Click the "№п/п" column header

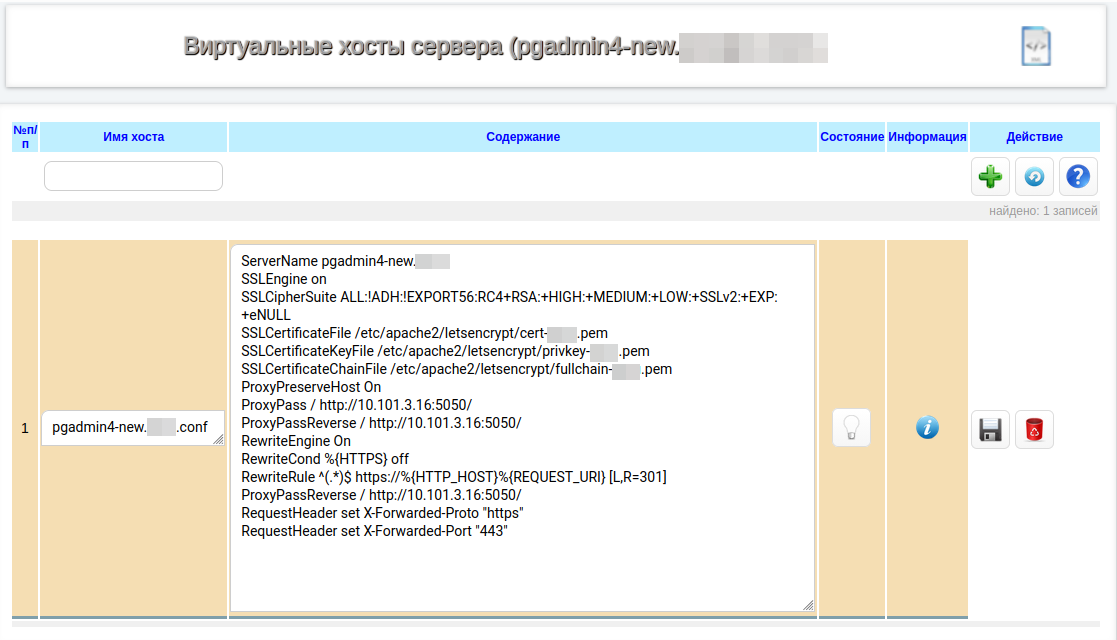25,137
